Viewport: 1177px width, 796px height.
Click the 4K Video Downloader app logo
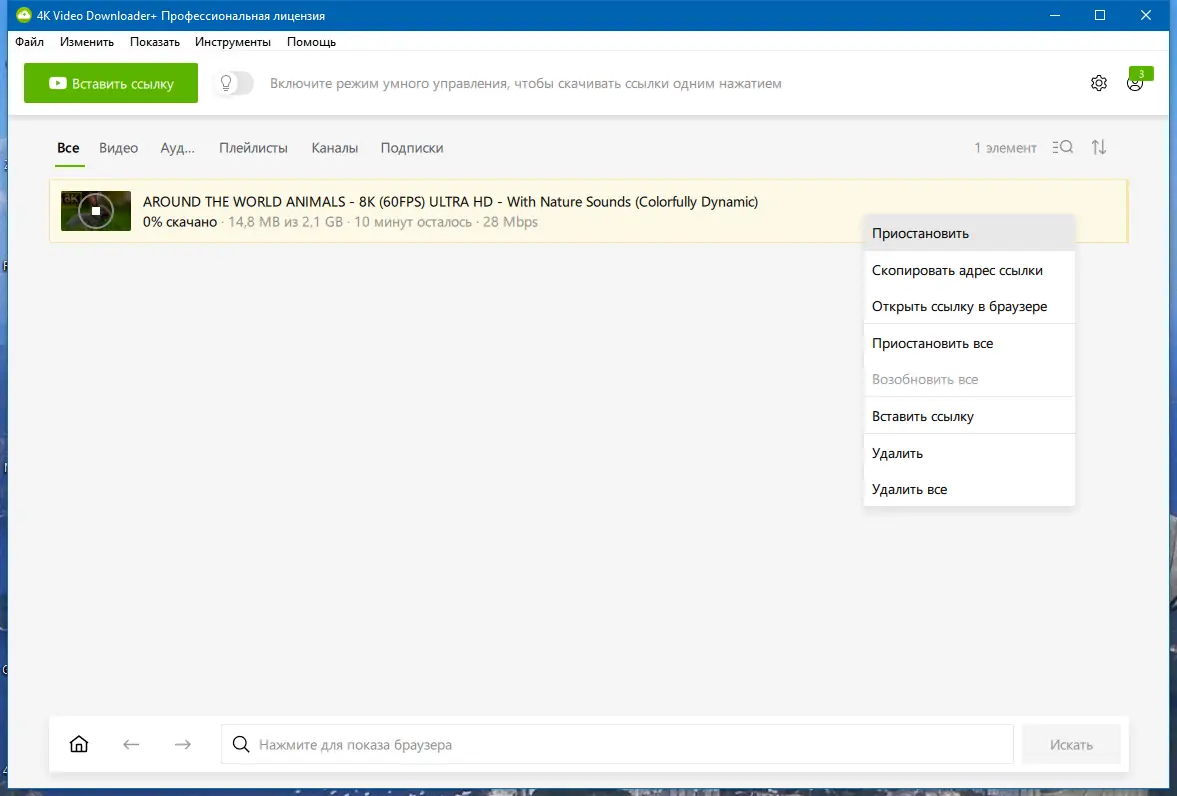[23, 15]
